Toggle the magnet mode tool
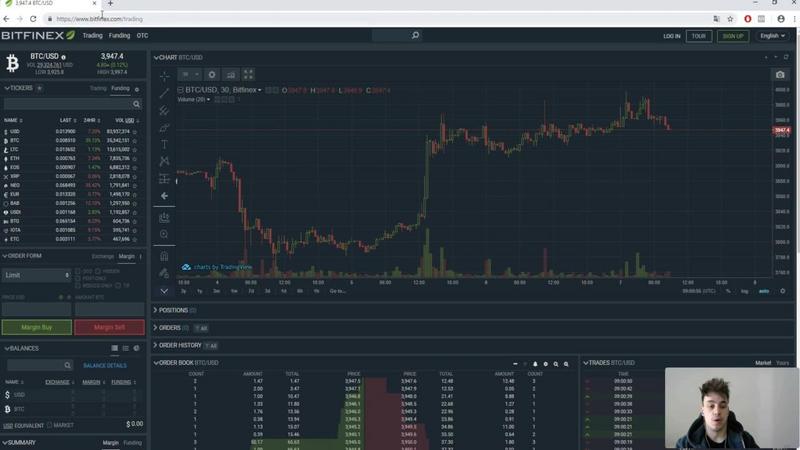This screenshot has height=450, width=800. [x=164, y=256]
